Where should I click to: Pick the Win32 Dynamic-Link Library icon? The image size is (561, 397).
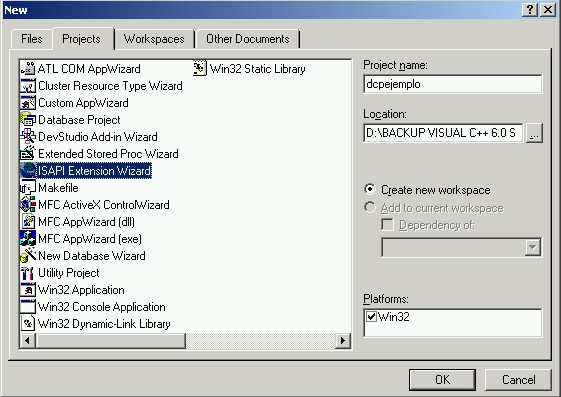(28, 324)
